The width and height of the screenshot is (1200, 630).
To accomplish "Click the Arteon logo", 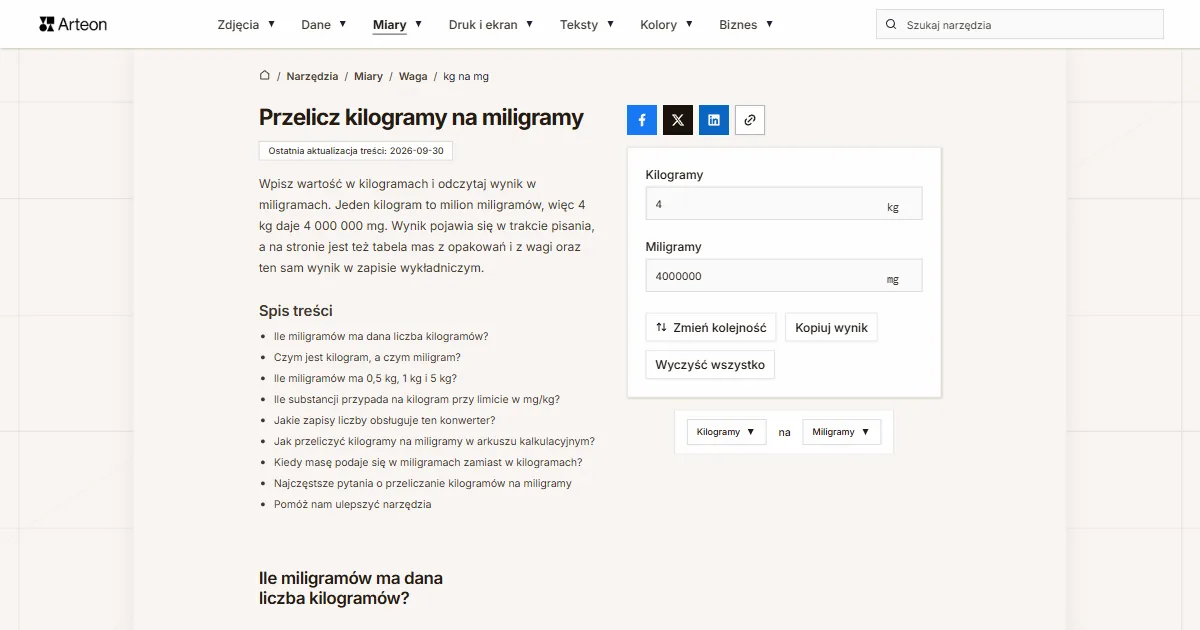I will (73, 24).
